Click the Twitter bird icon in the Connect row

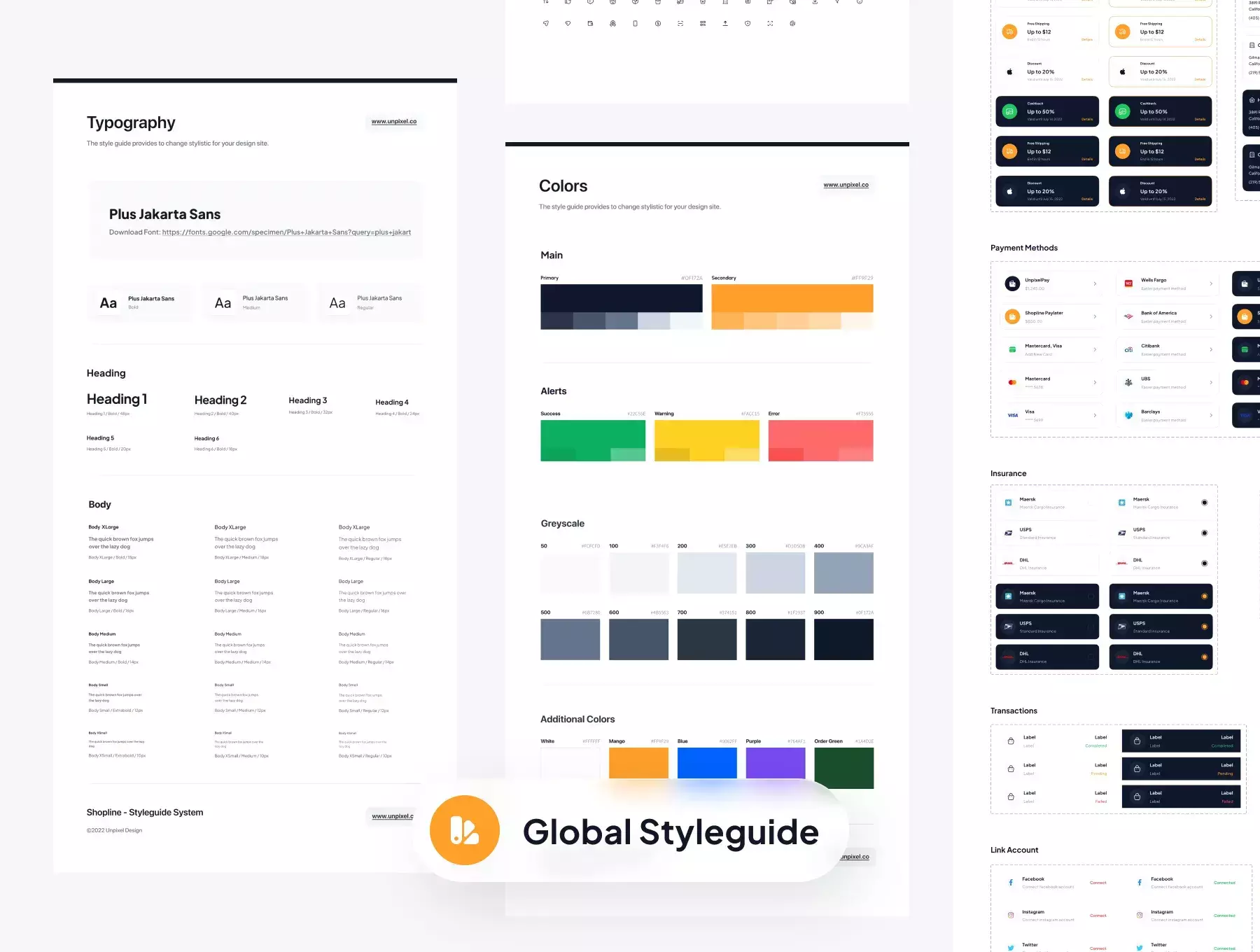[x=1011, y=948]
